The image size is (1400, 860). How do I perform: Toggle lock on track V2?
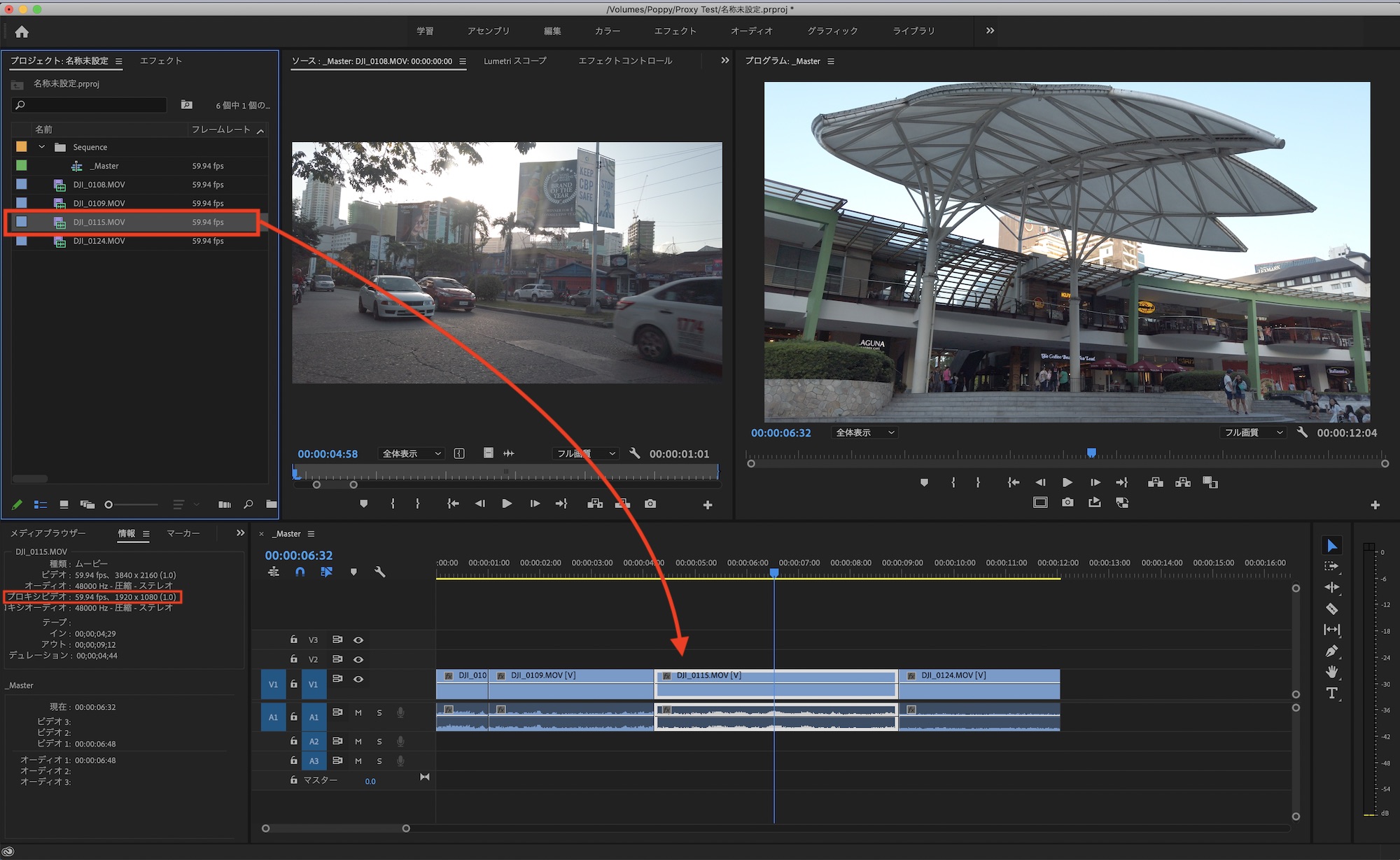point(294,659)
